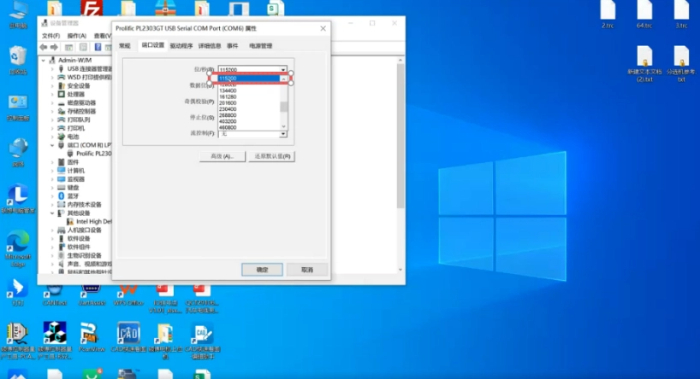Viewport: 700px width, 379px height.
Task: Switch to the Driver tab
Action: point(181,46)
